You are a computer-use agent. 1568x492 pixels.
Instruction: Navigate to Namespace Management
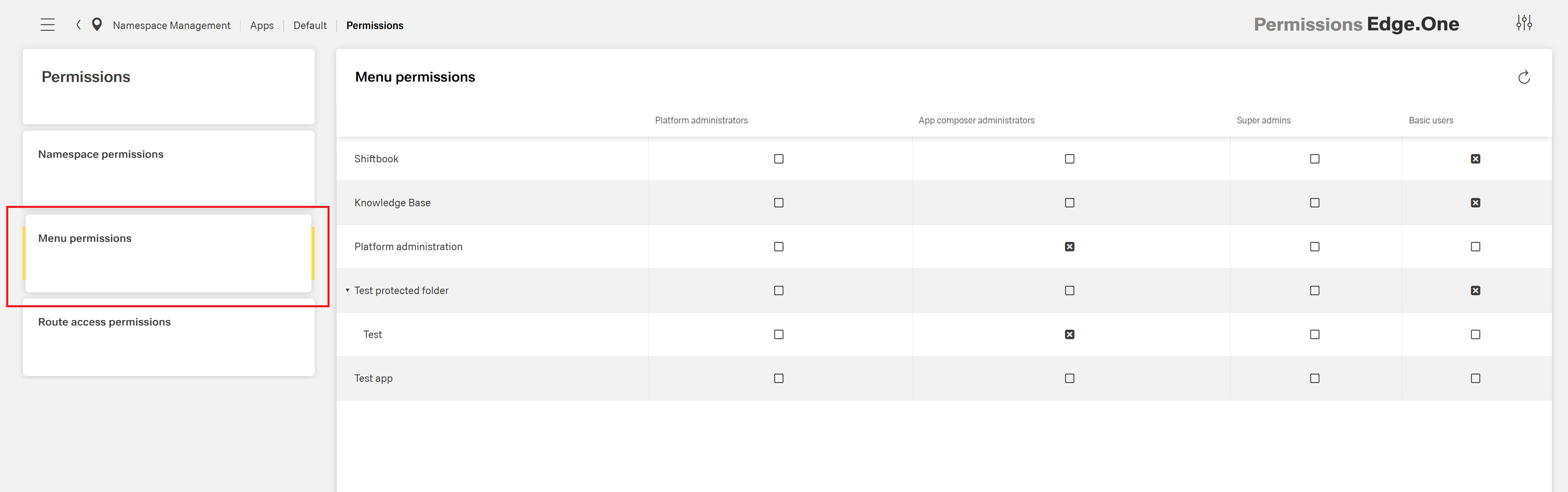pos(172,25)
